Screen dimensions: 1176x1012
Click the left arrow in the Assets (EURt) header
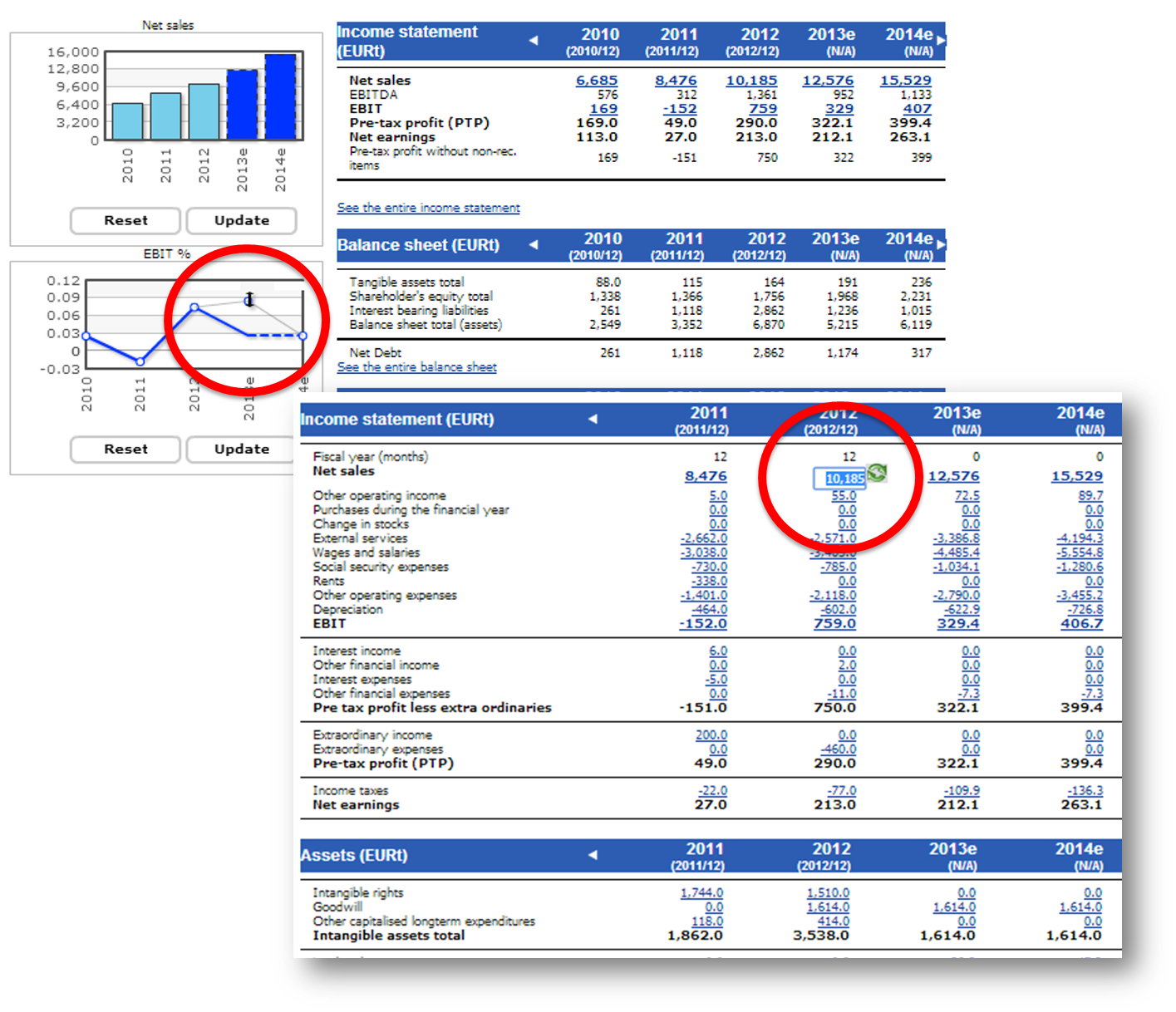[593, 855]
